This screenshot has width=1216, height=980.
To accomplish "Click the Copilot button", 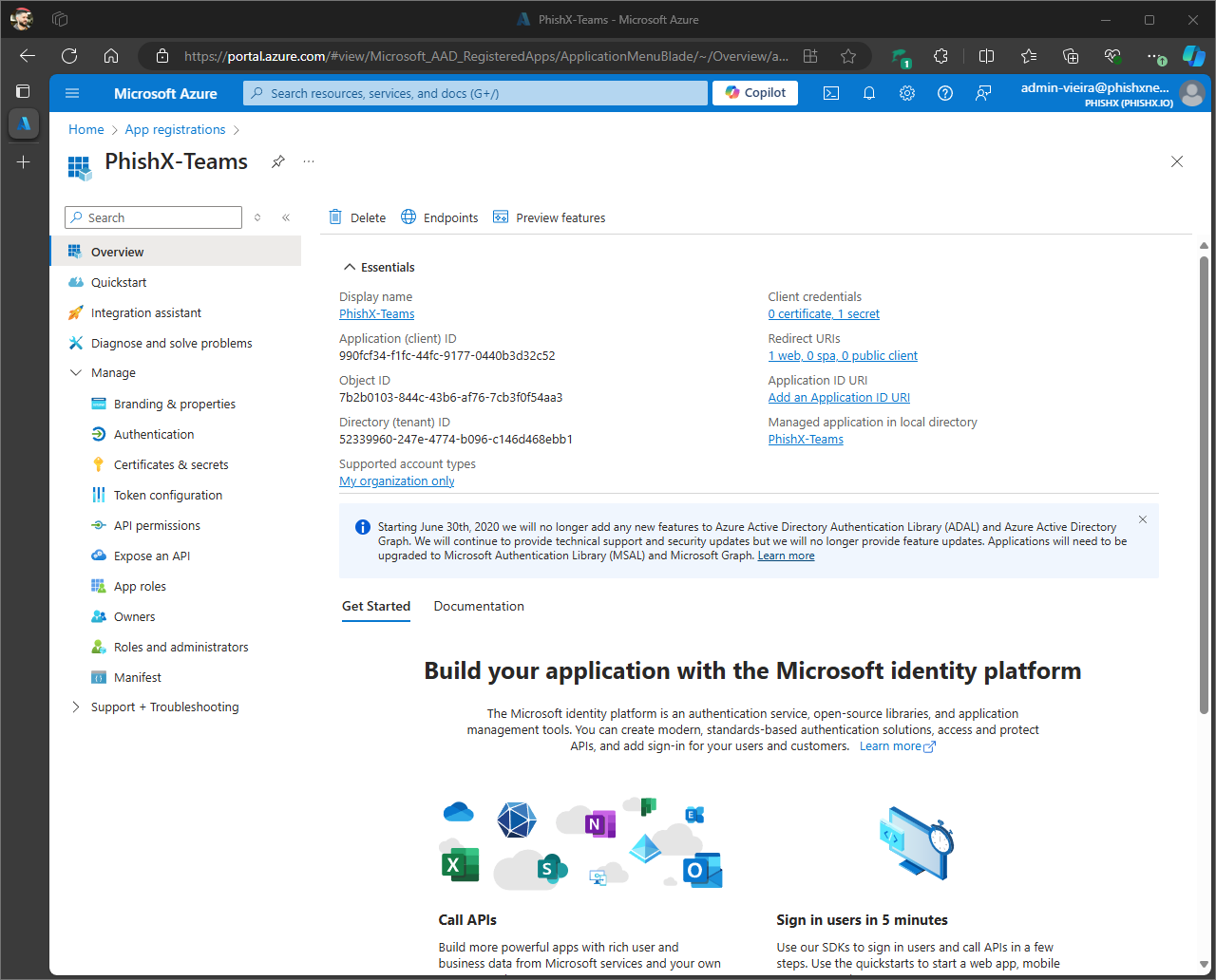I will 755,92.
